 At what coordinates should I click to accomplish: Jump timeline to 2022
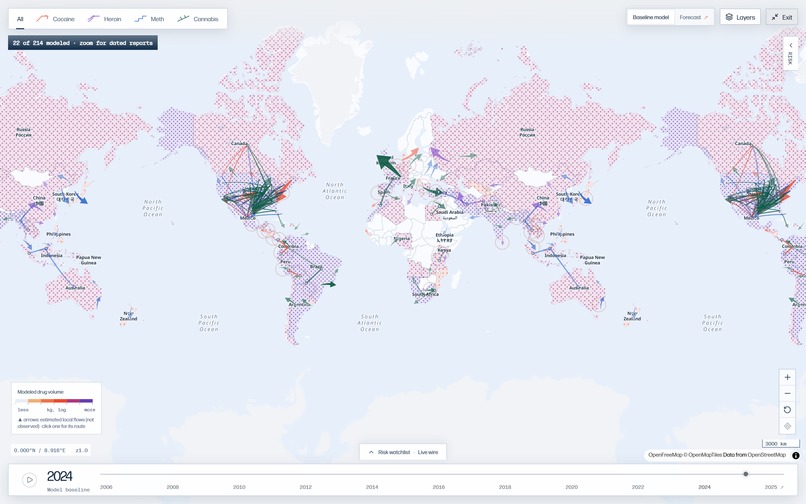click(638, 487)
